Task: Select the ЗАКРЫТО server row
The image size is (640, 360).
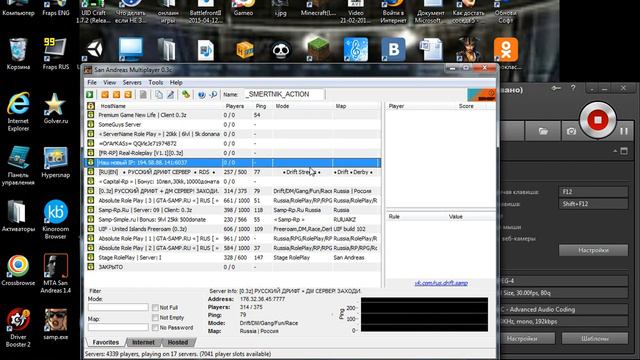Action: click(233, 267)
